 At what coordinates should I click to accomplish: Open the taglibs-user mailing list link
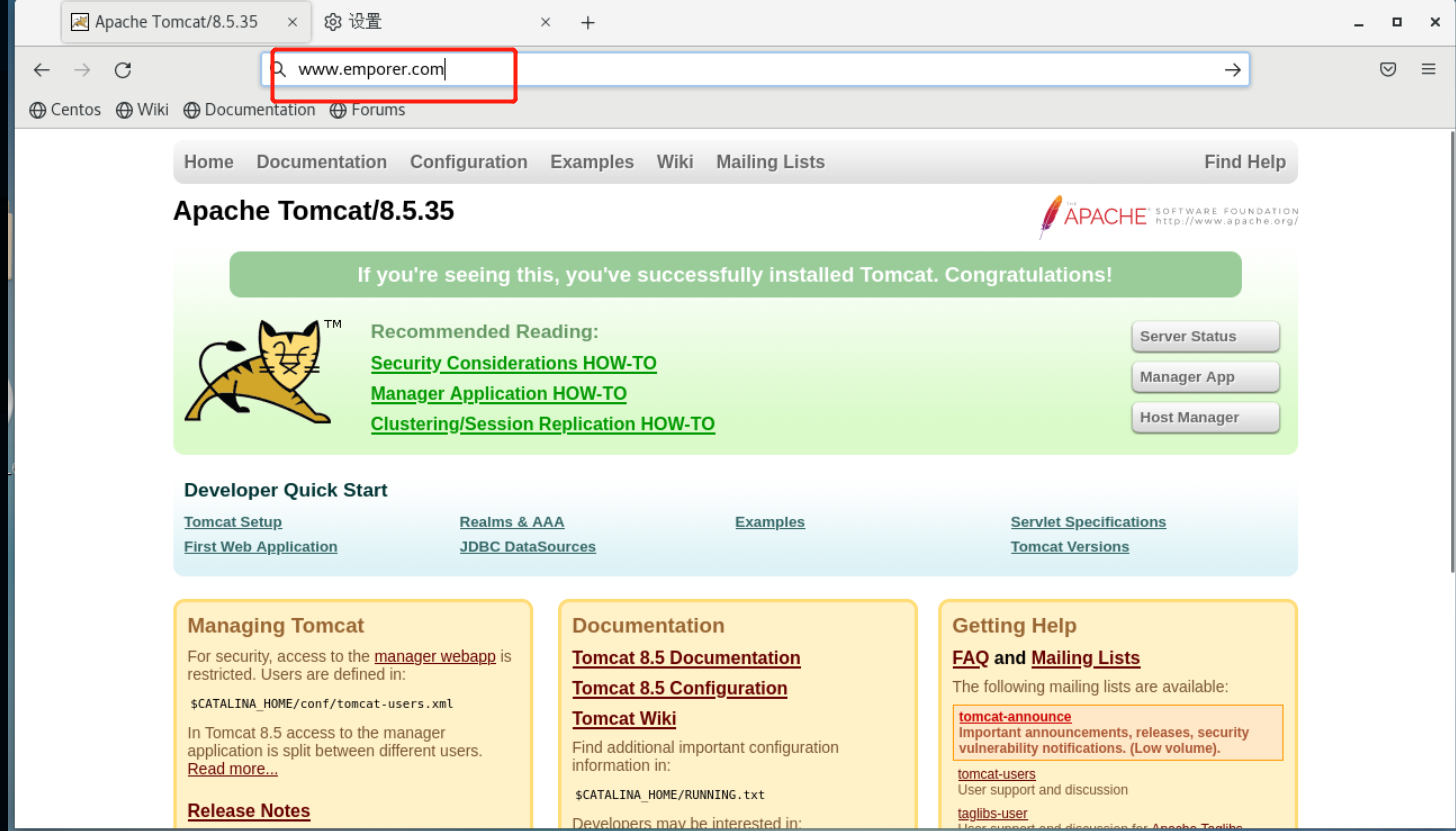(x=993, y=814)
